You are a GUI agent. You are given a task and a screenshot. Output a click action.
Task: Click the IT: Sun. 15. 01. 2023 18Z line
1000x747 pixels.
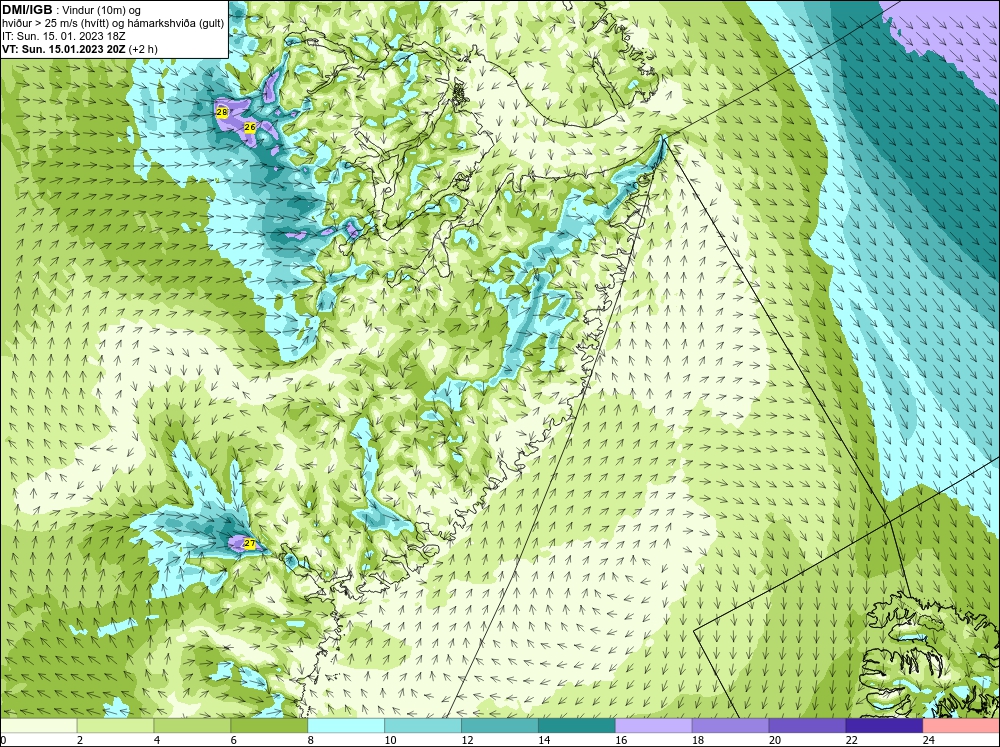[64, 36]
